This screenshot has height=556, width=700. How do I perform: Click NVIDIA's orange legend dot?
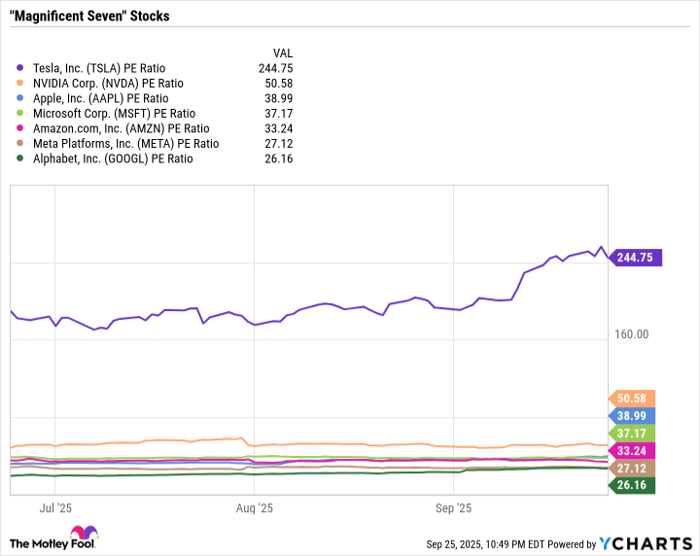(20, 83)
